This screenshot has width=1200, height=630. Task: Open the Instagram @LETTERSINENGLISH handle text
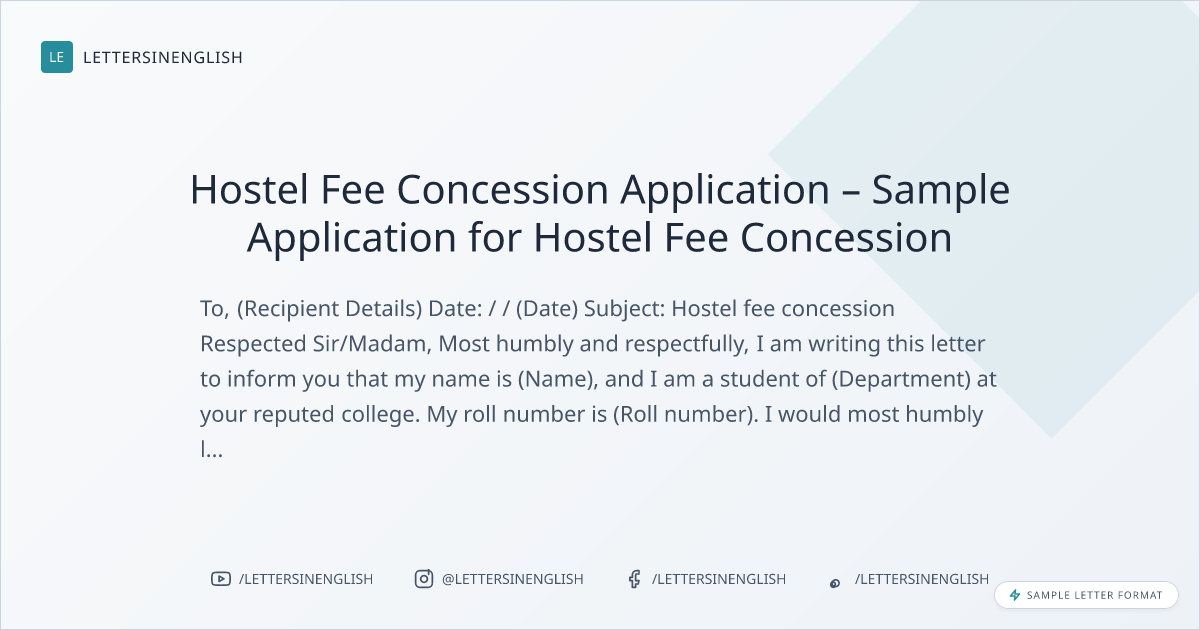[513, 579]
